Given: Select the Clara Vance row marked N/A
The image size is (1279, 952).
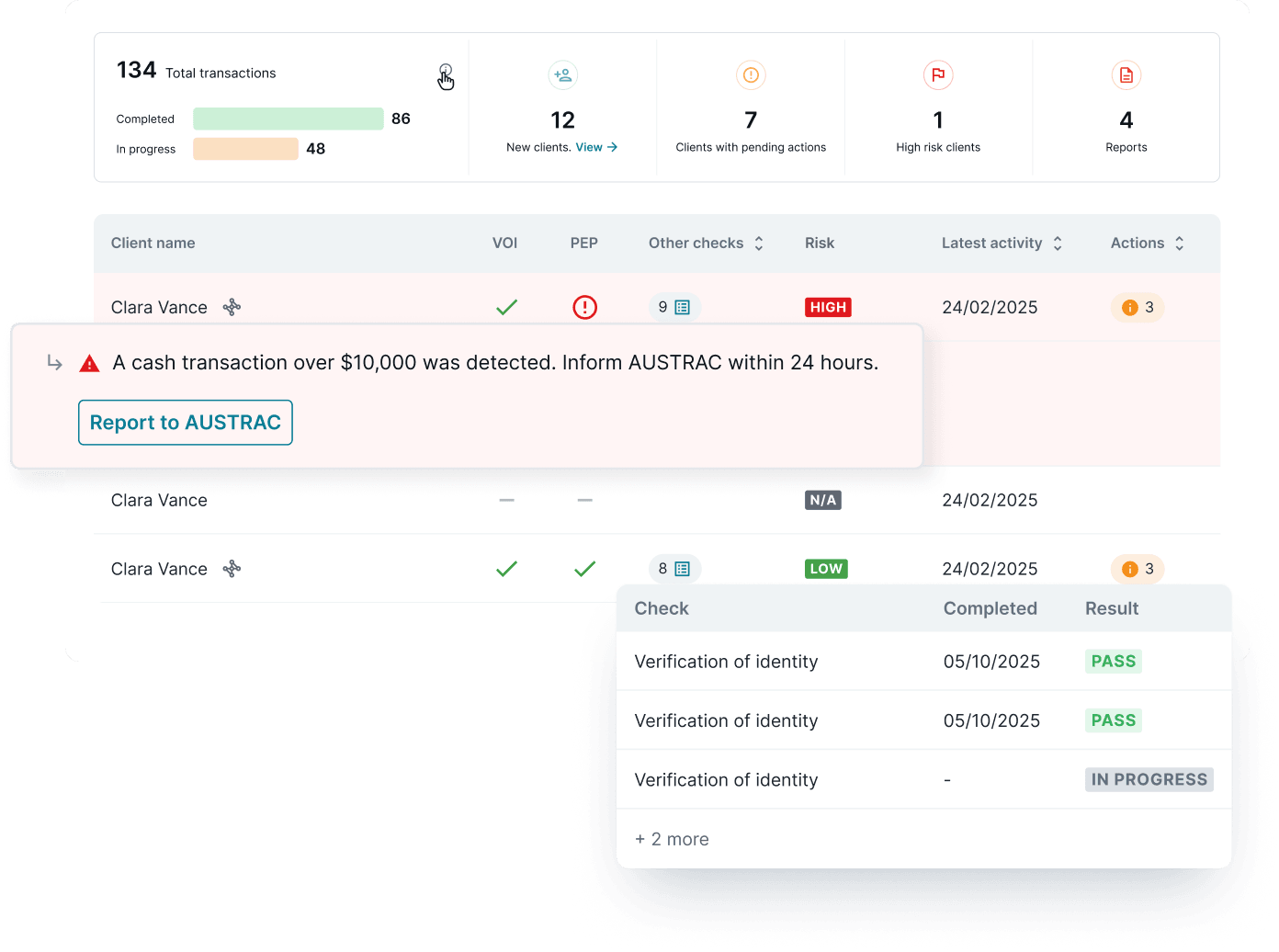Looking at the screenshot, I should pyautogui.click(x=159, y=500).
